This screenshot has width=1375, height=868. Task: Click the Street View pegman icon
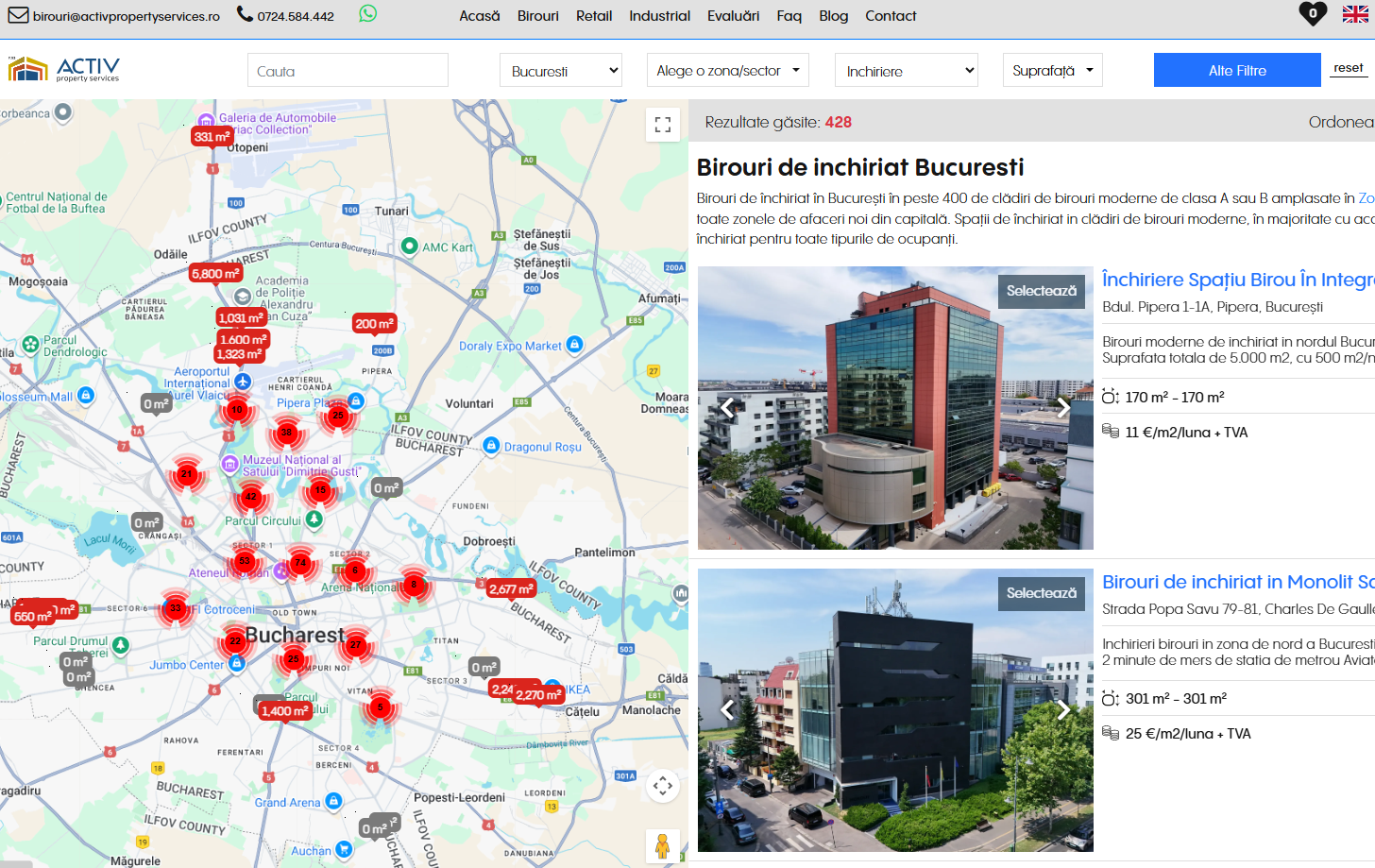(x=662, y=845)
